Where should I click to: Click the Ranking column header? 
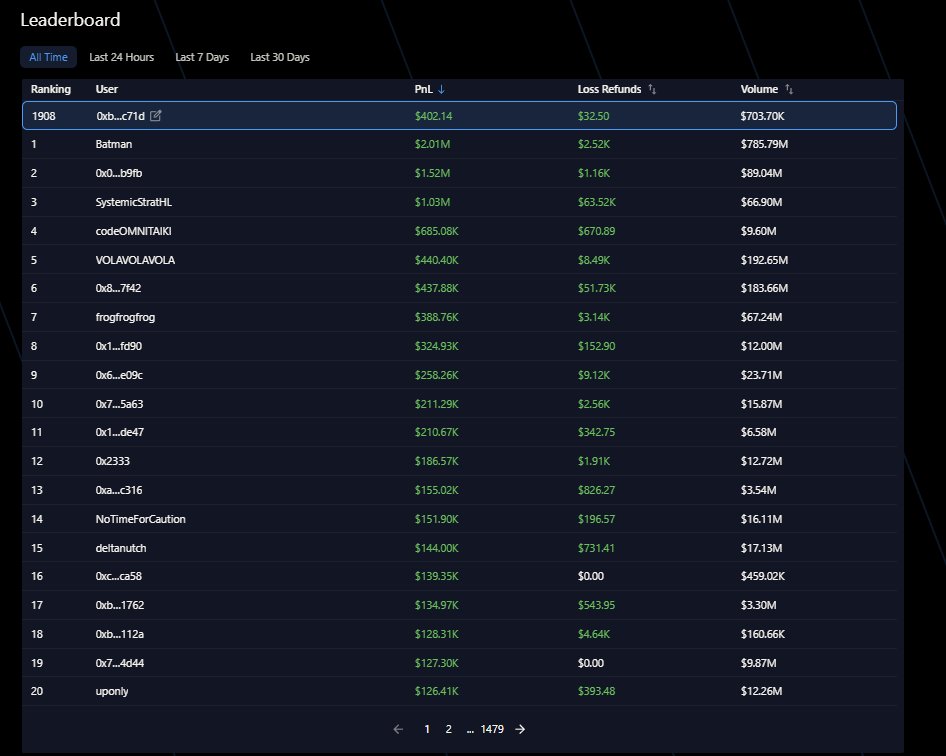(x=51, y=89)
